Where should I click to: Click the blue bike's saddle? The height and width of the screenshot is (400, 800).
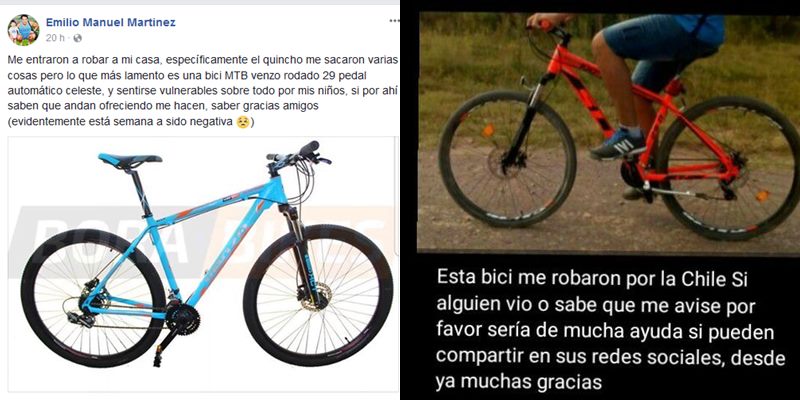click(x=130, y=161)
